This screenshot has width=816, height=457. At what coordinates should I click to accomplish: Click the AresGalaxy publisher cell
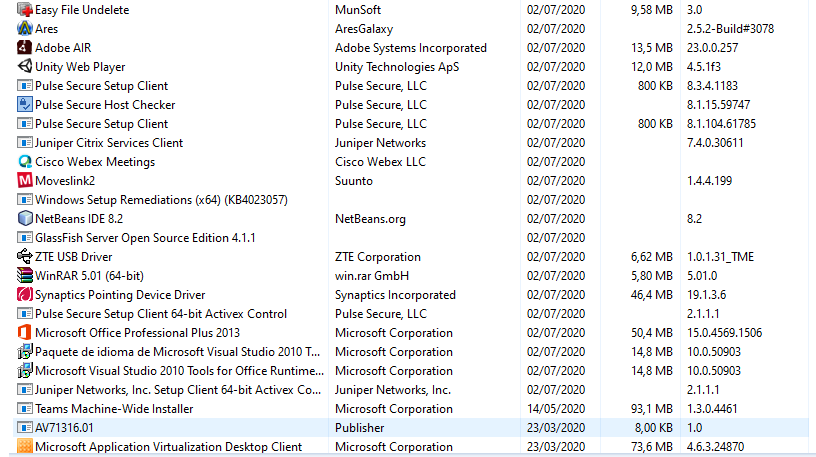(x=364, y=29)
